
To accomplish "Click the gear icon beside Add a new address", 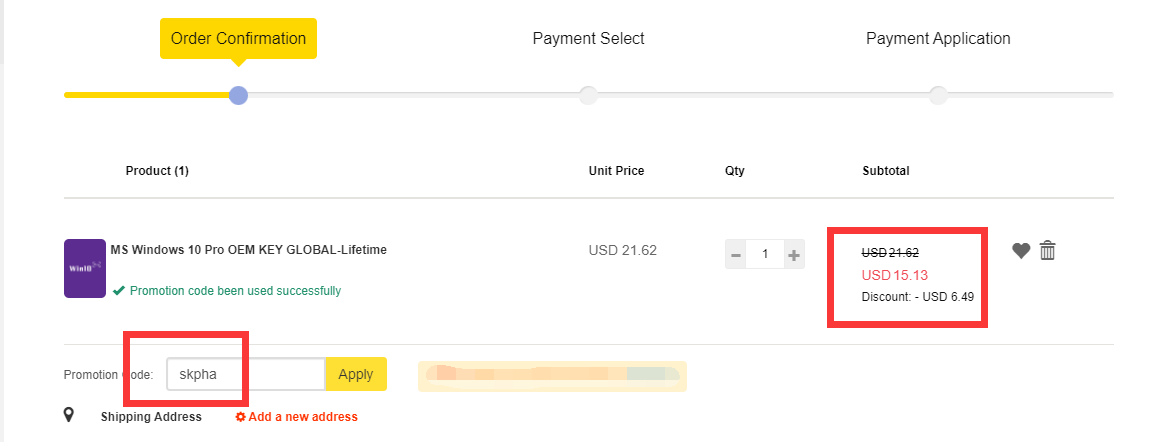I will (240, 417).
